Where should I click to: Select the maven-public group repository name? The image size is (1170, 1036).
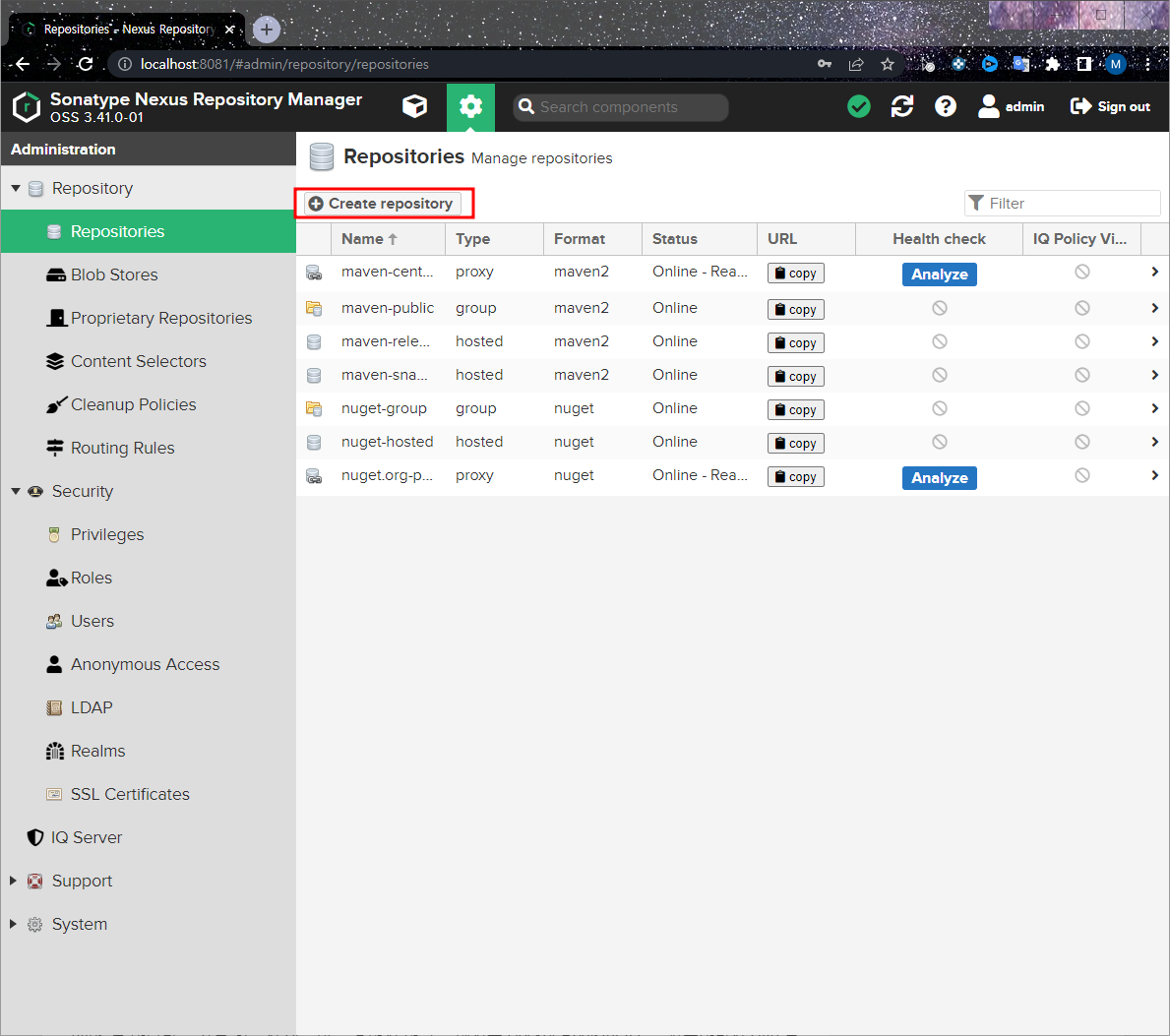coord(388,308)
